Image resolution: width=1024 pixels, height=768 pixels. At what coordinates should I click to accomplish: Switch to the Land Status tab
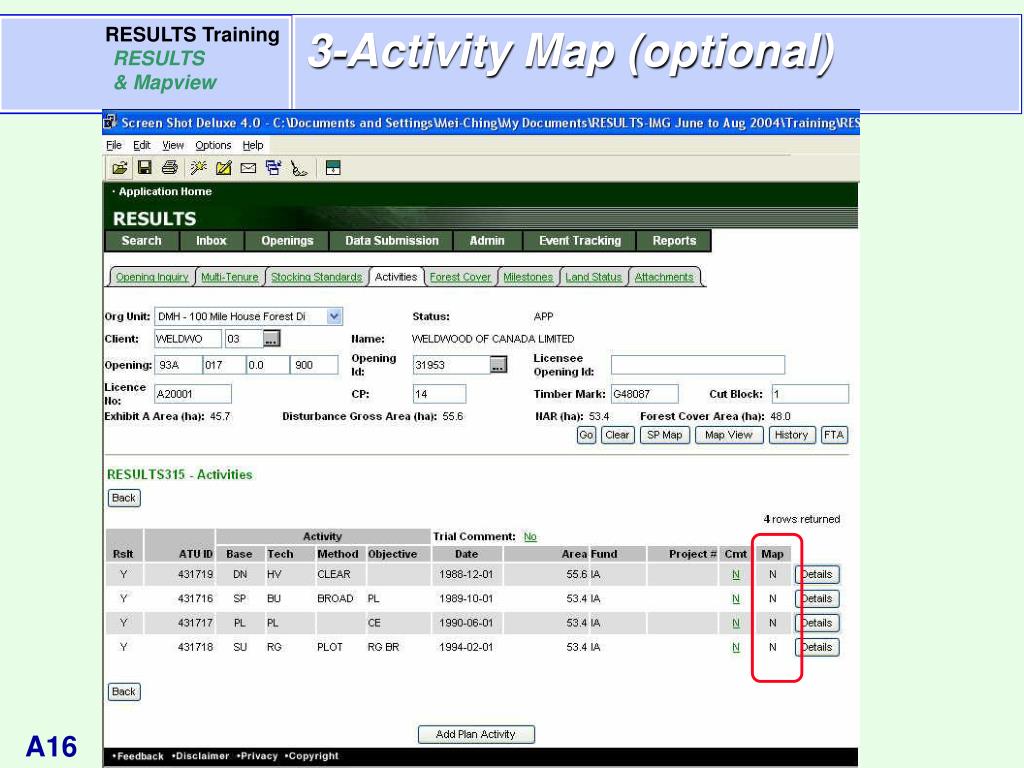point(594,277)
